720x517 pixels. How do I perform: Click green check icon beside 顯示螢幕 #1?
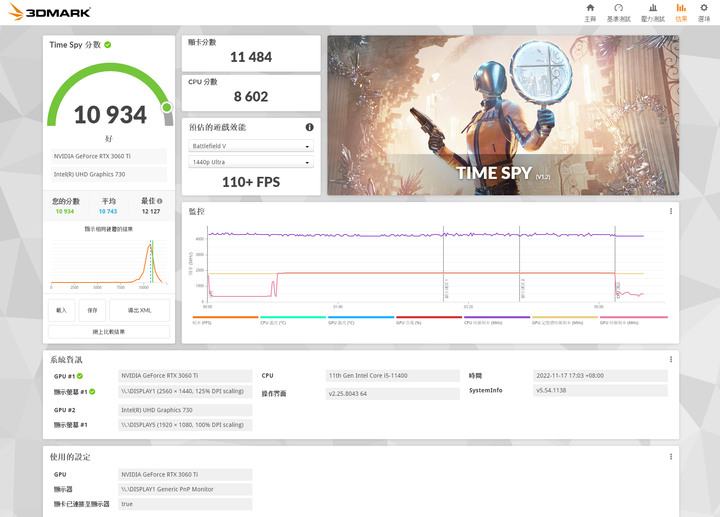coord(92,392)
